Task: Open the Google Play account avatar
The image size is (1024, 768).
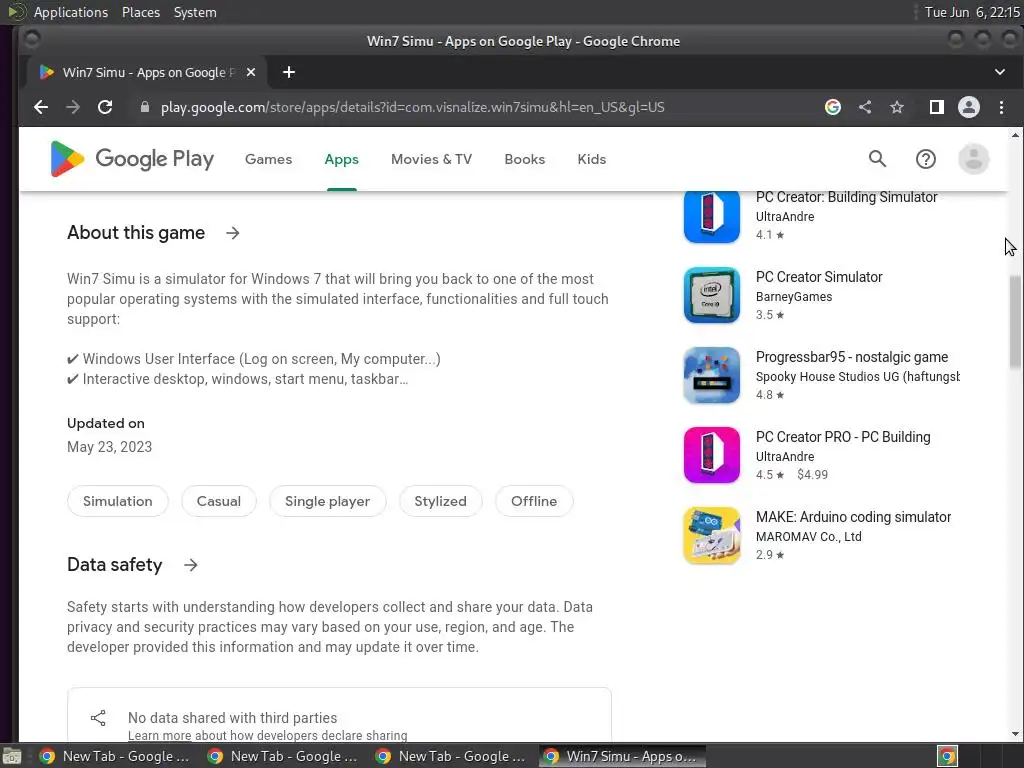Action: tap(974, 159)
